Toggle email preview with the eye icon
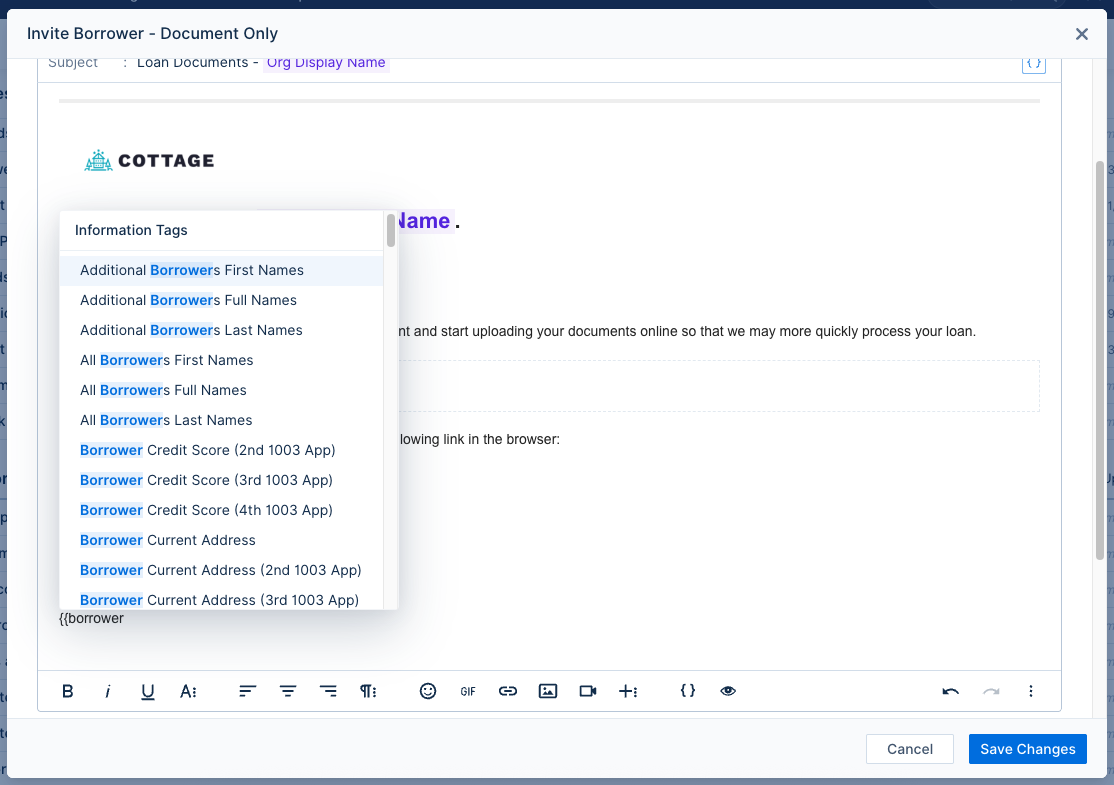This screenshot has width=1114, height=785. [x=728, y=691]
